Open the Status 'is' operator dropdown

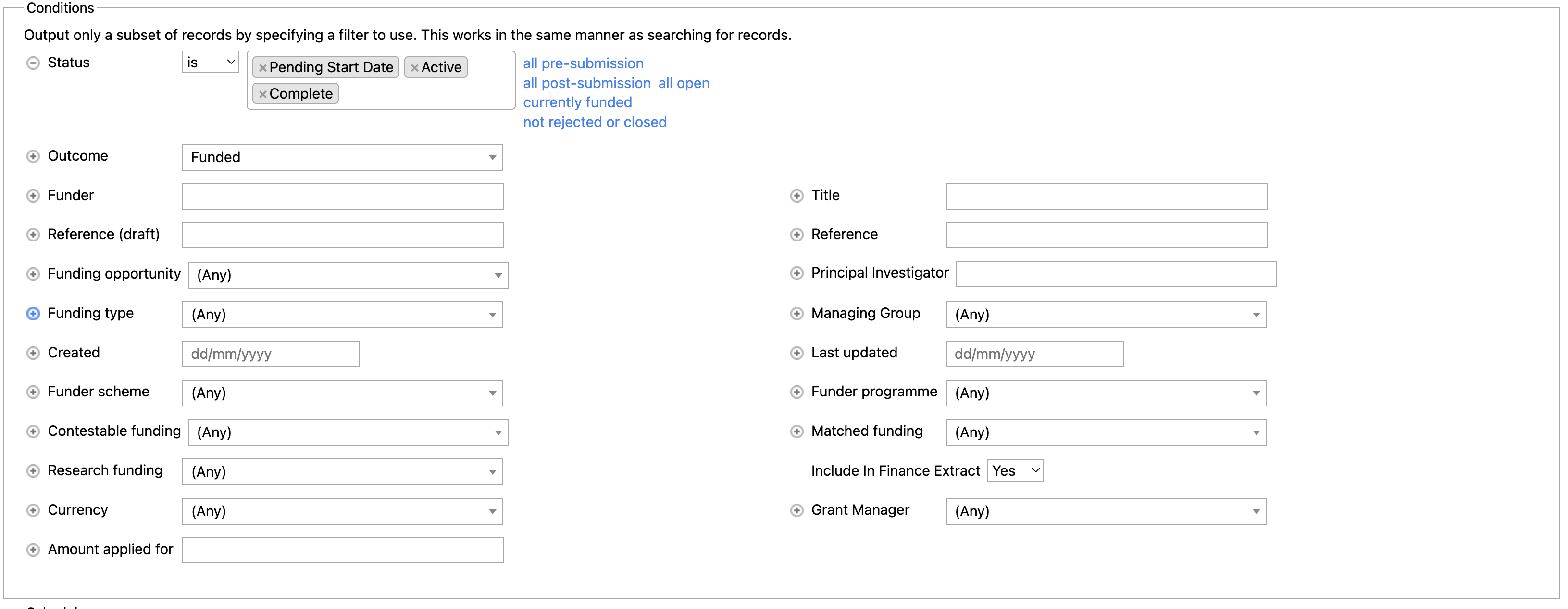click(x=210, y=62)
